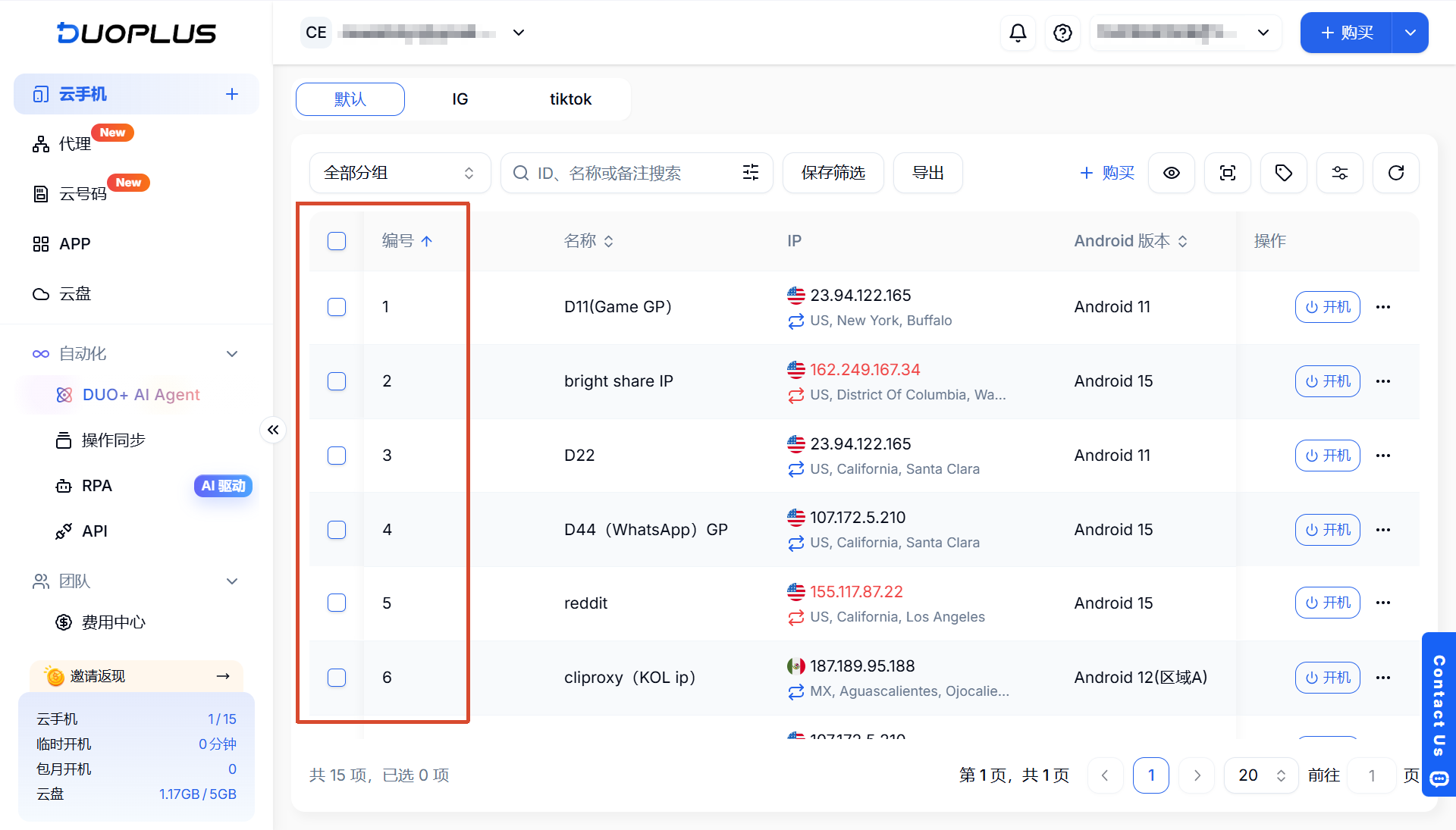Check the box for row 2
The height and width of the screenshot is (830, 1456).
[x=337, y=381]
